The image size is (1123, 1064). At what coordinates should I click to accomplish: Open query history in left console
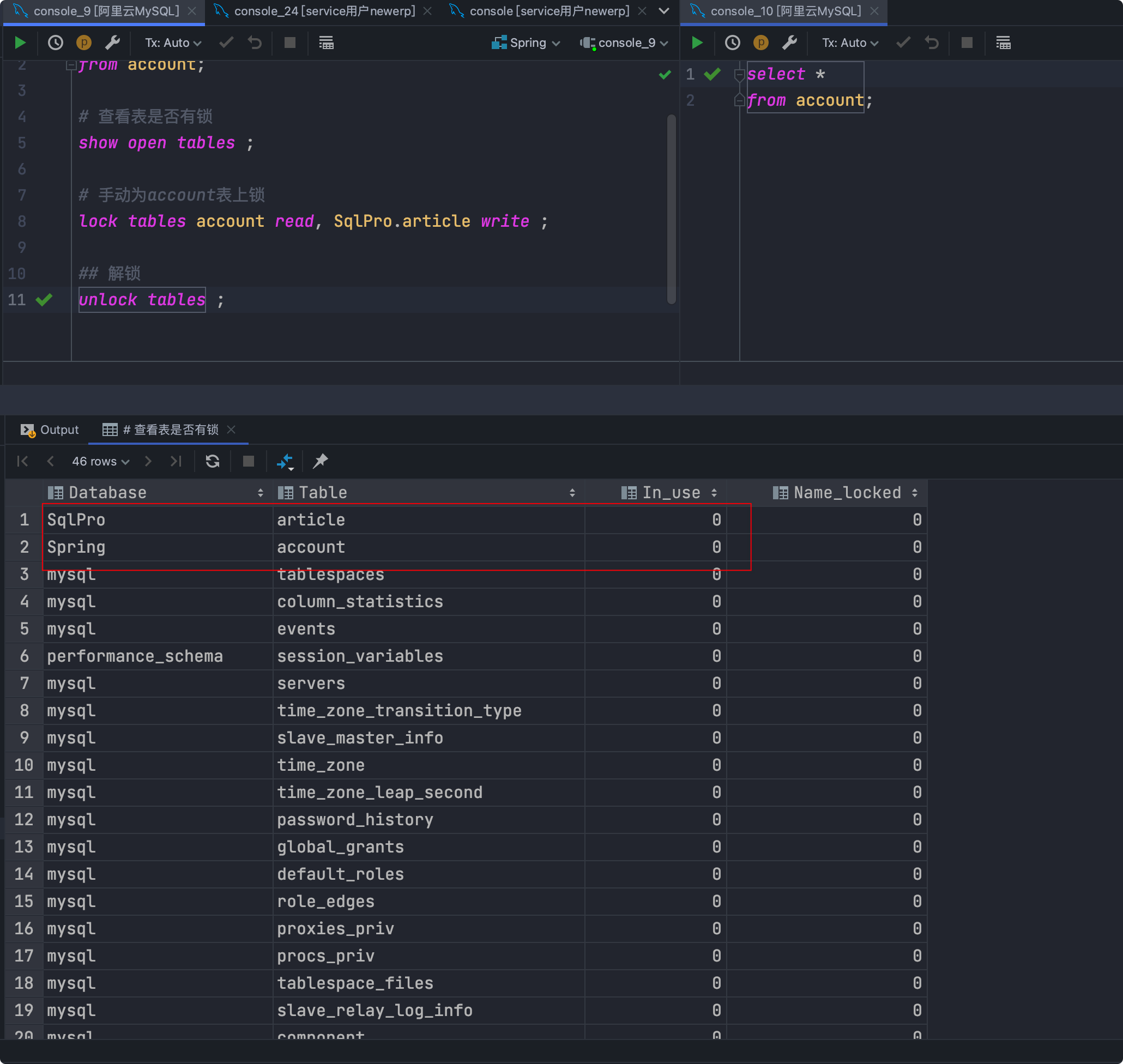point(55,43)
